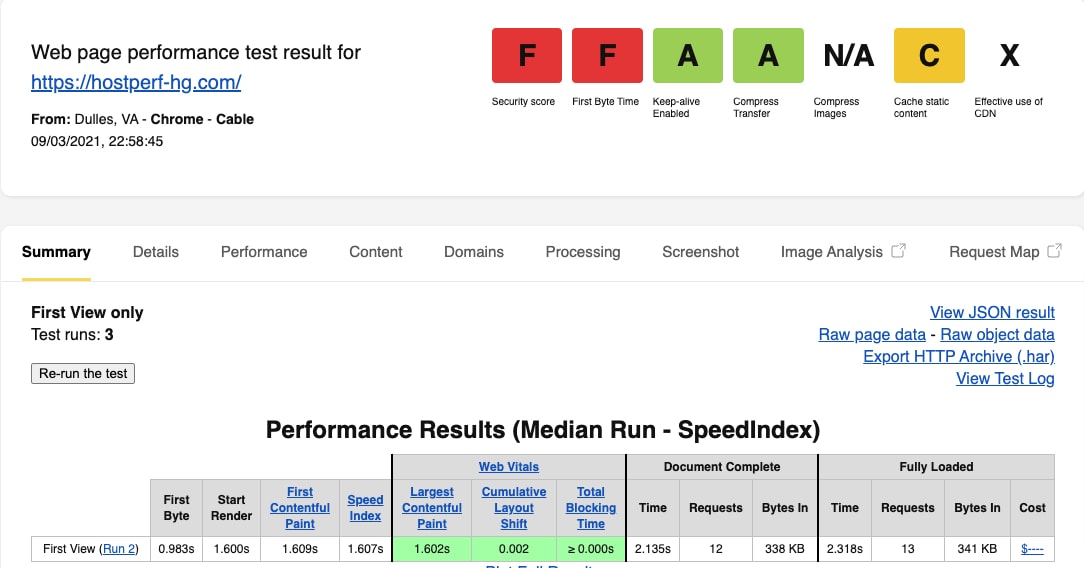Click the 1.609s First Contentful Paint value
The image size is (1084, 568).
coord(300,549)
